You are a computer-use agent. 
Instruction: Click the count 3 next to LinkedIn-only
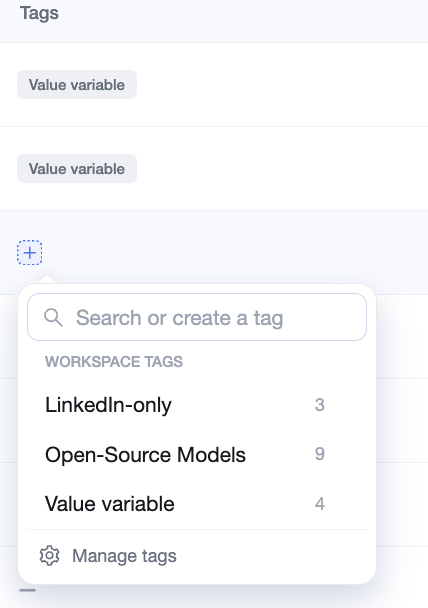319,405
